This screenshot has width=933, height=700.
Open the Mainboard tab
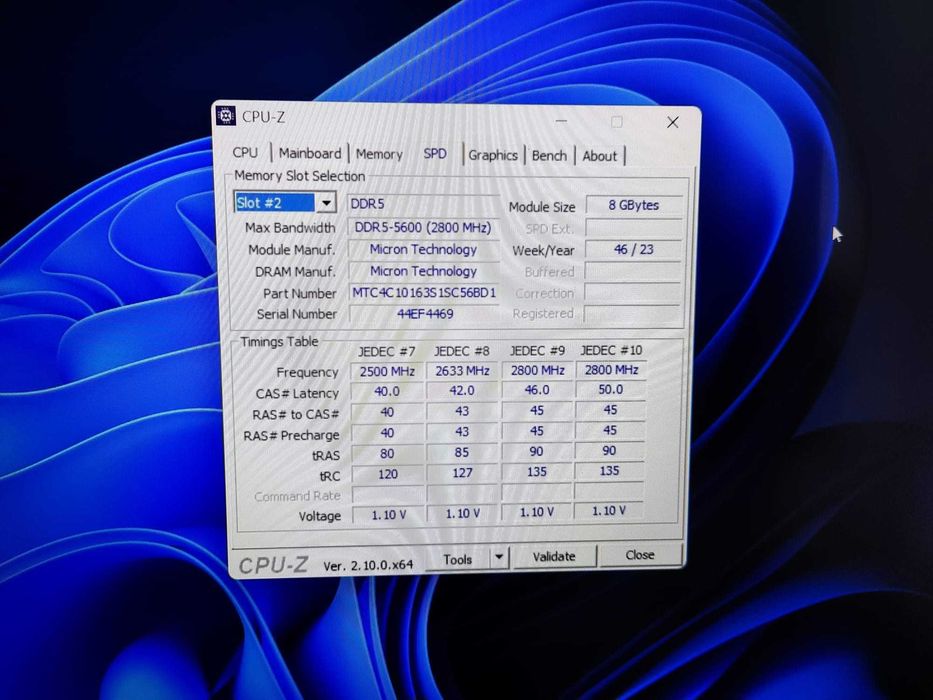point(310,153)
